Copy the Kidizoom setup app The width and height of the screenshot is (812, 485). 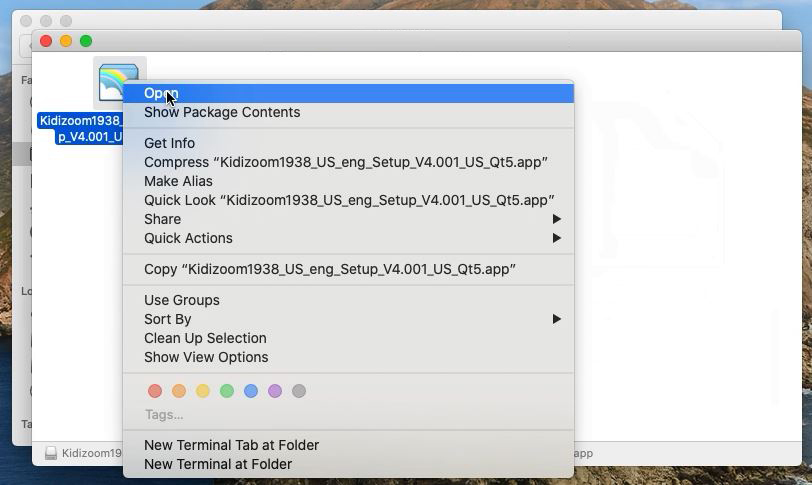point(329,269)
